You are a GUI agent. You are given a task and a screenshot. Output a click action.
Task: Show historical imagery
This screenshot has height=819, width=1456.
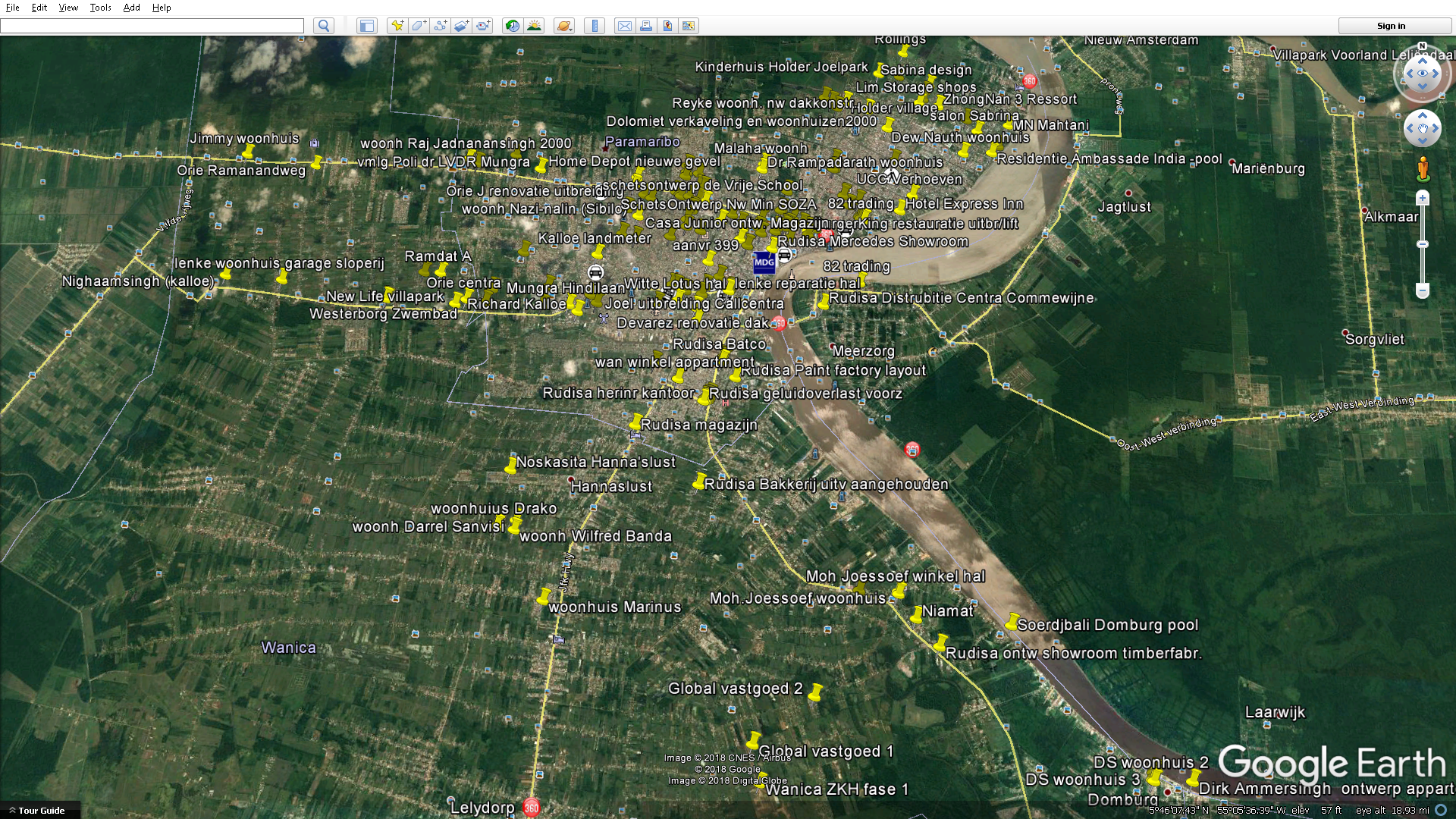(x=513, y=26)
